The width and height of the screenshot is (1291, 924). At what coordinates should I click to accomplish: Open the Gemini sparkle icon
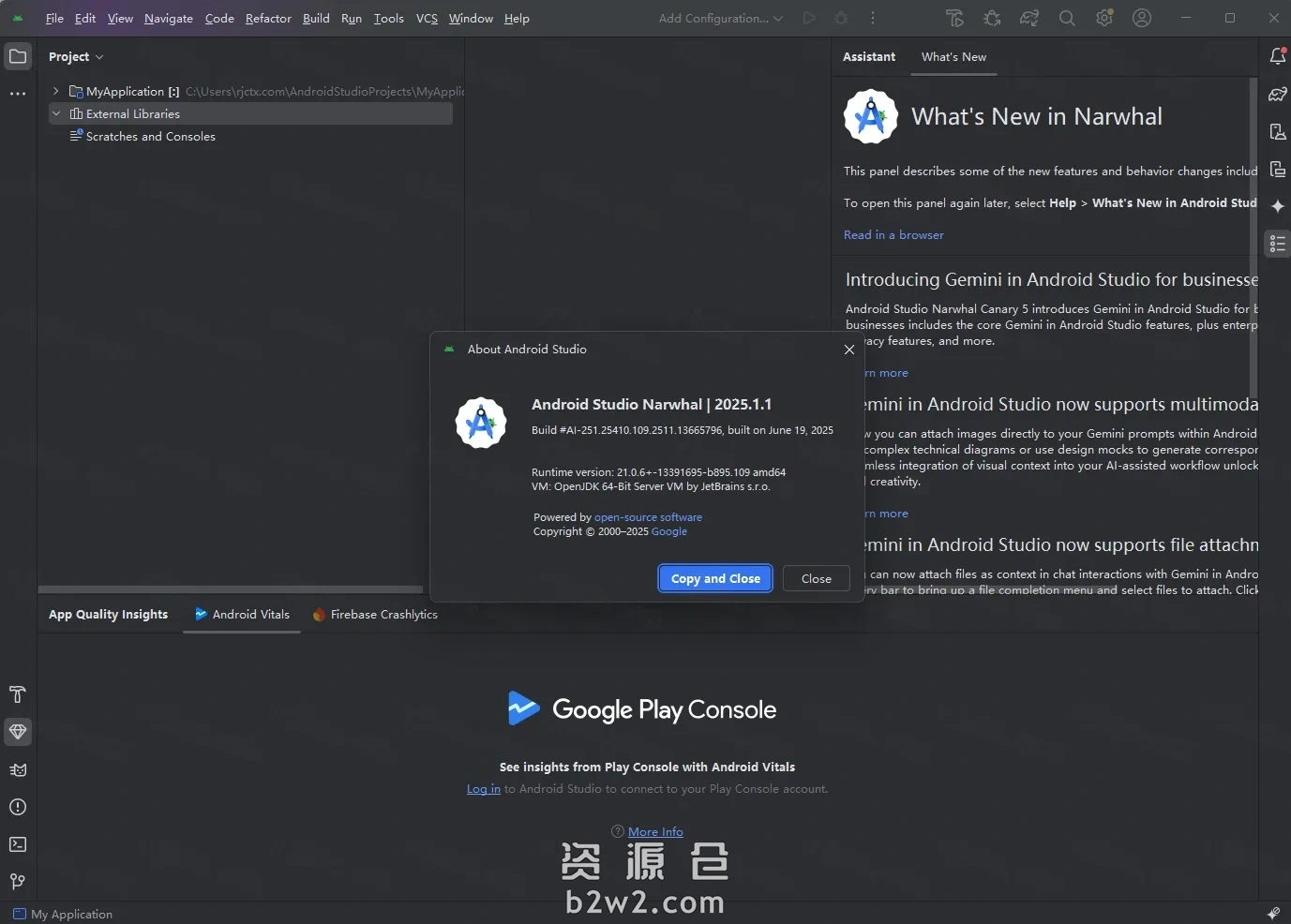point(1277,206)
